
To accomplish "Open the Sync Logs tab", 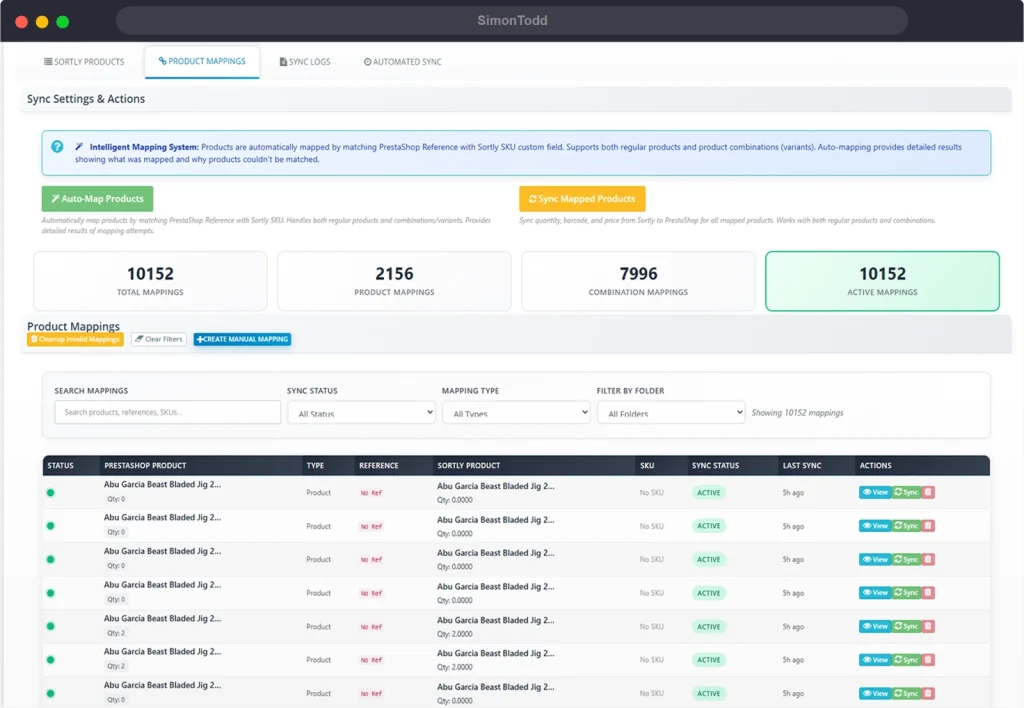I will tap(305, 62).
